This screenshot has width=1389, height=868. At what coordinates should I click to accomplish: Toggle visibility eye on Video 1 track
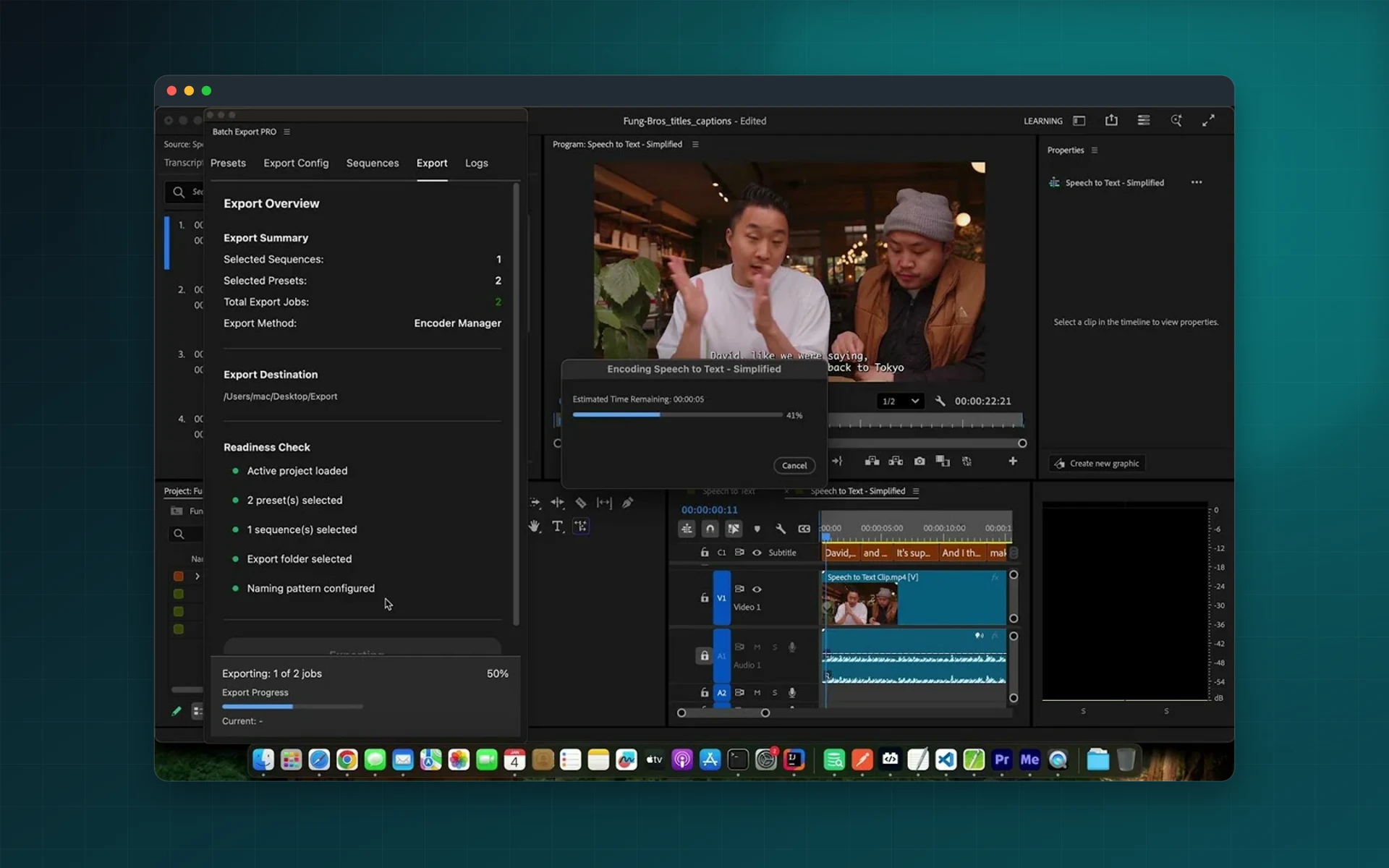[757, 590]
